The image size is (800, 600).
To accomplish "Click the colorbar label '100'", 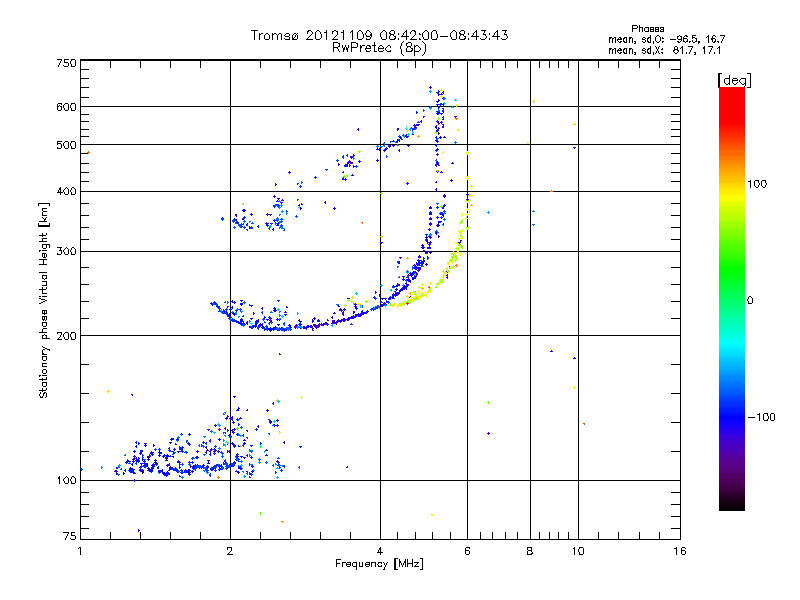I will coord(757,184).
